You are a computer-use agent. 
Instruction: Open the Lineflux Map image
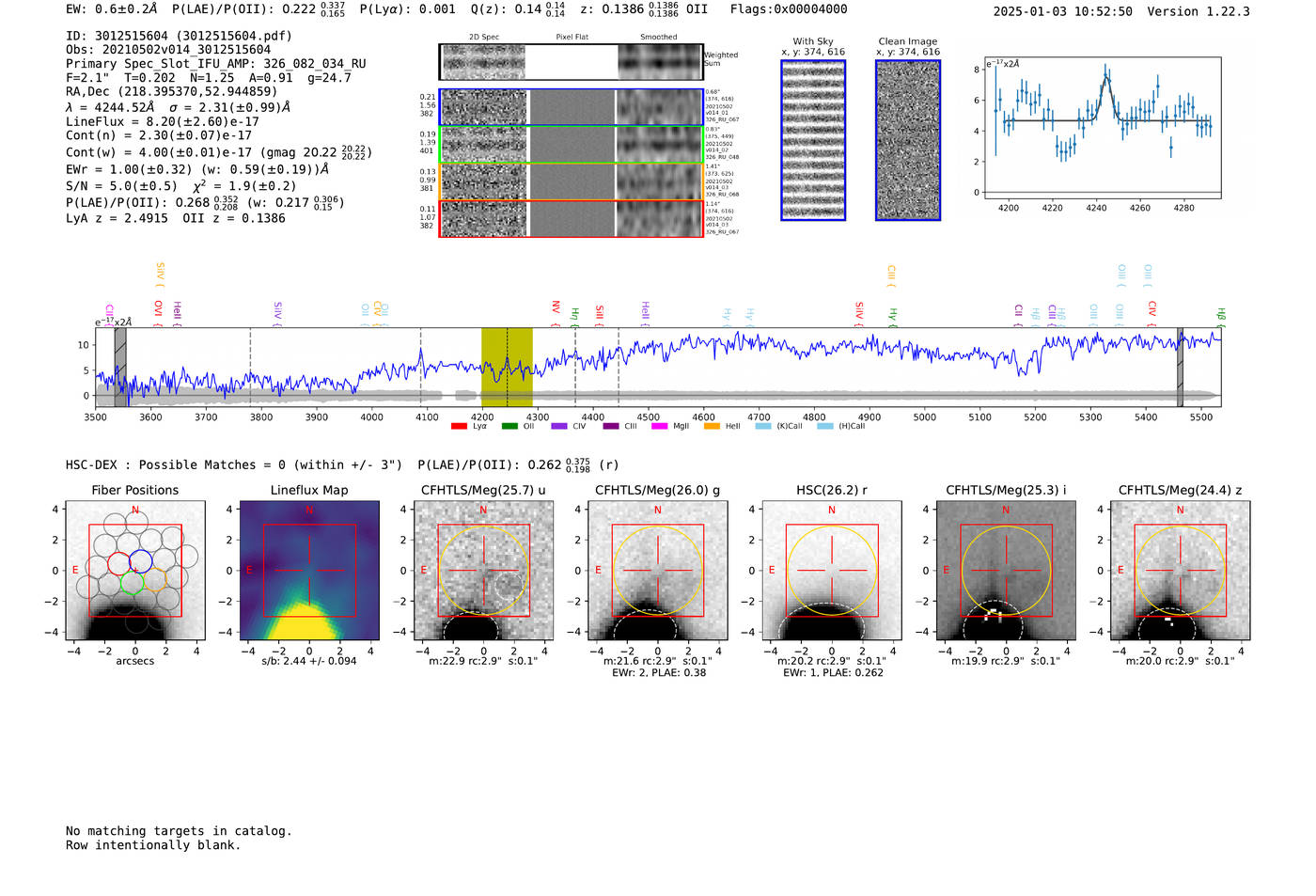tap(309, 570)
